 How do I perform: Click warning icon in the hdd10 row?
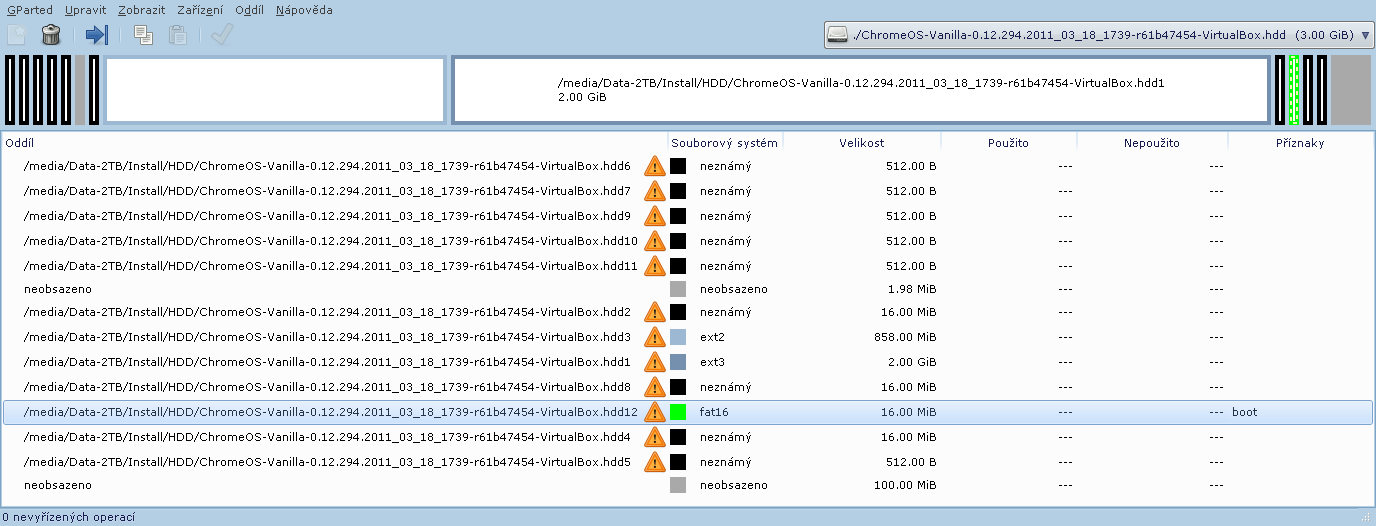tap(654, 241)
